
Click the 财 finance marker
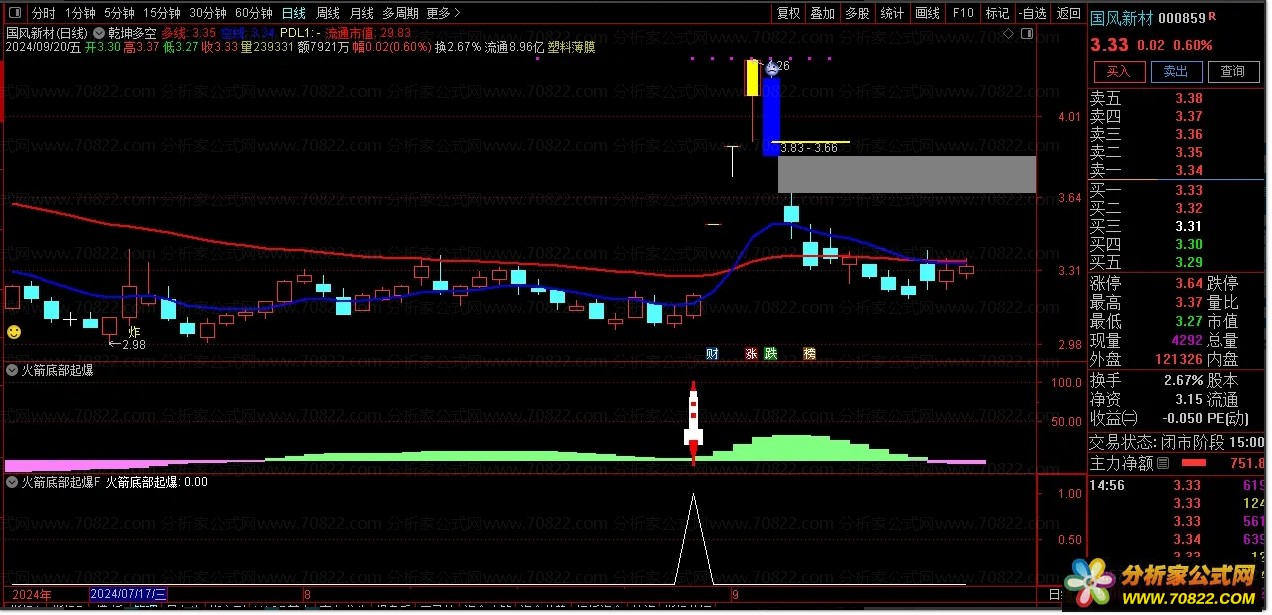pyautogui.click(x=712, y=353)
